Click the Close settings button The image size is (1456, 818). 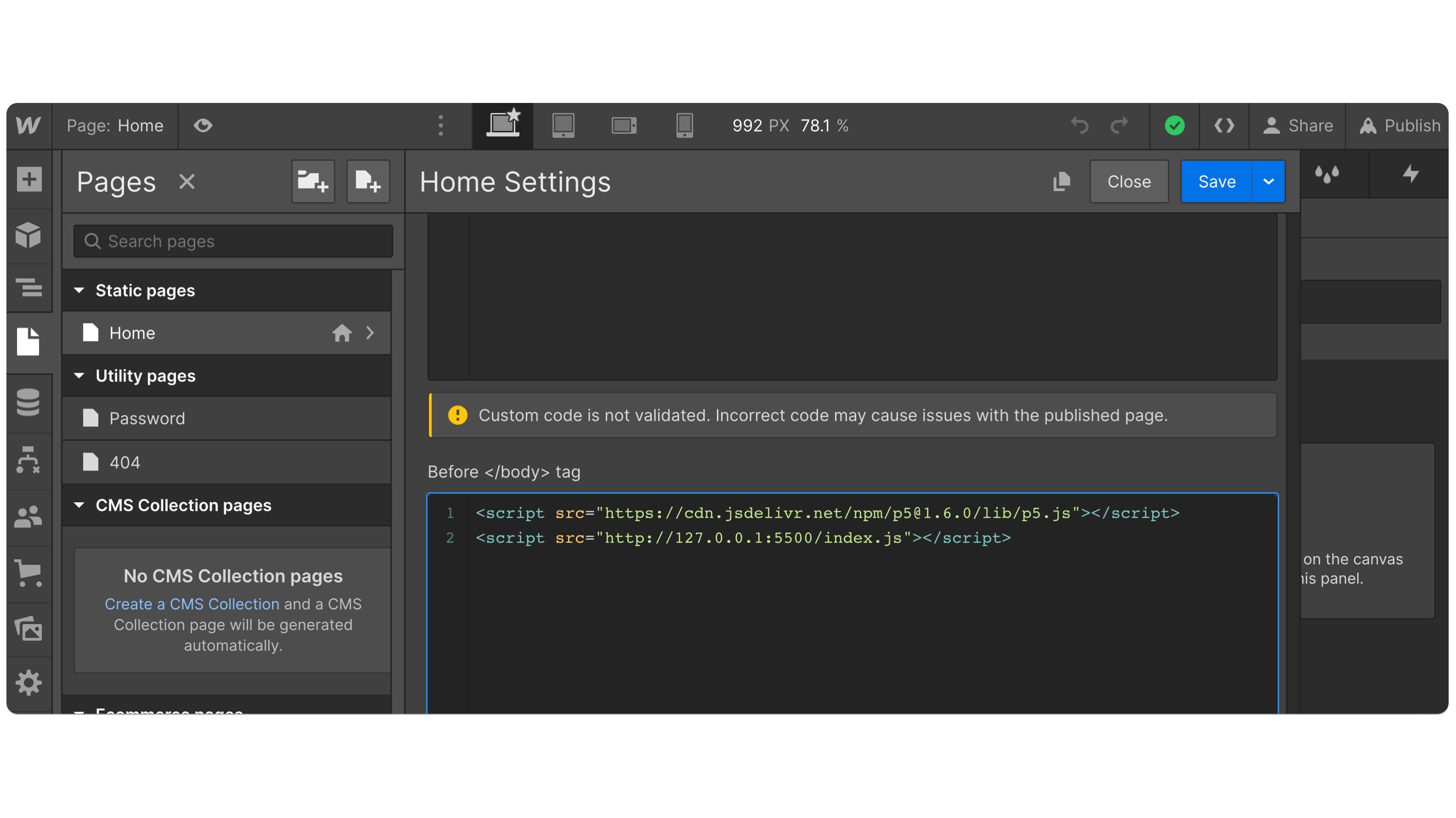(x=1129, y=182)
